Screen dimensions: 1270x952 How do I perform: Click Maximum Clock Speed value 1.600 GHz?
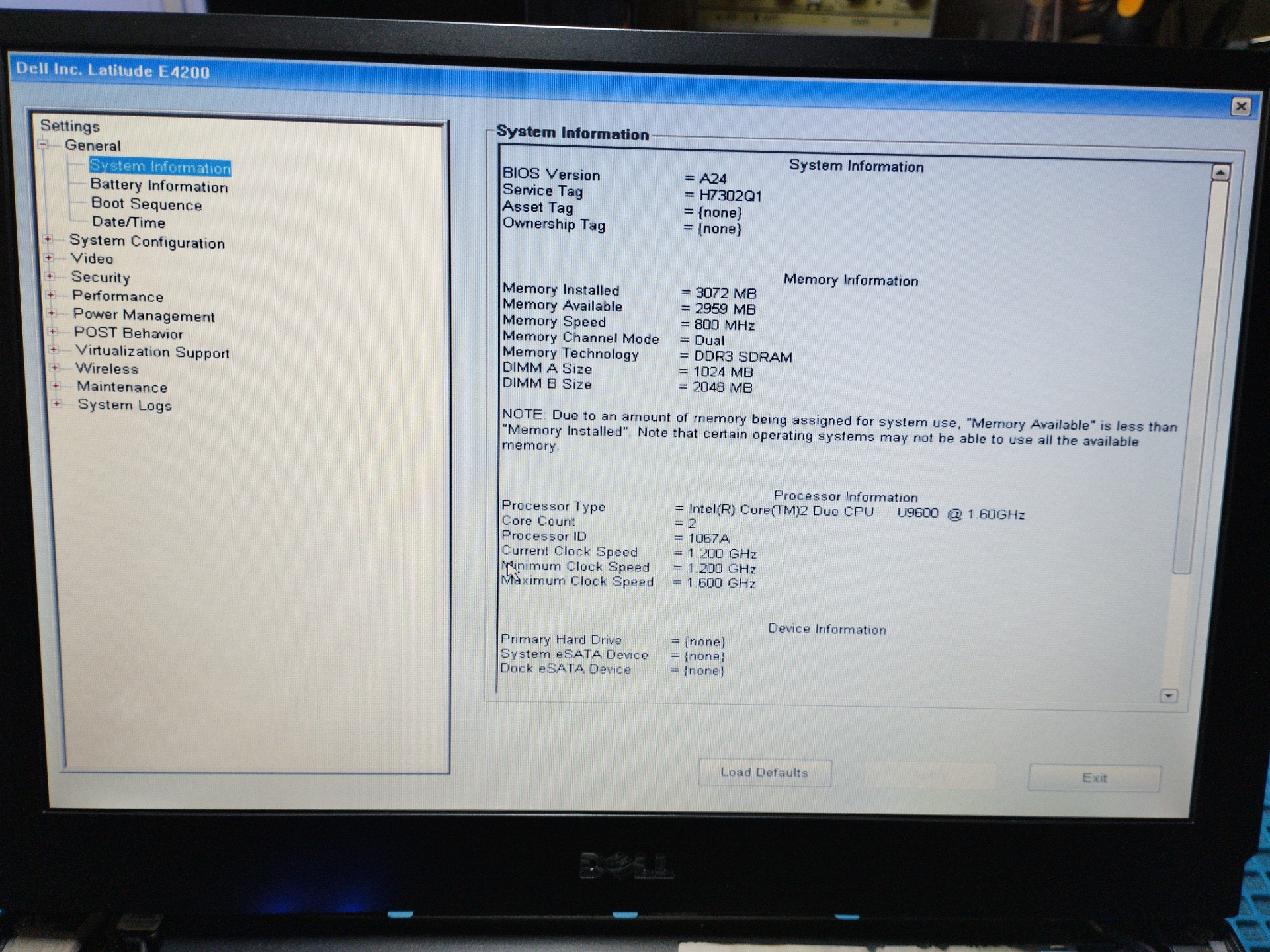tap(720, 583)
